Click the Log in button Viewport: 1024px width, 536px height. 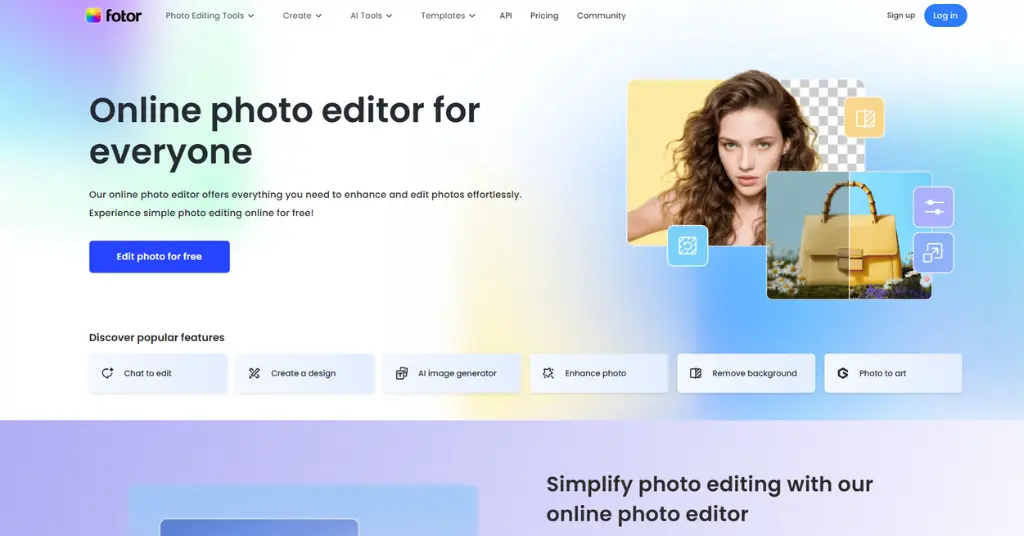click(x=945, y=15)
